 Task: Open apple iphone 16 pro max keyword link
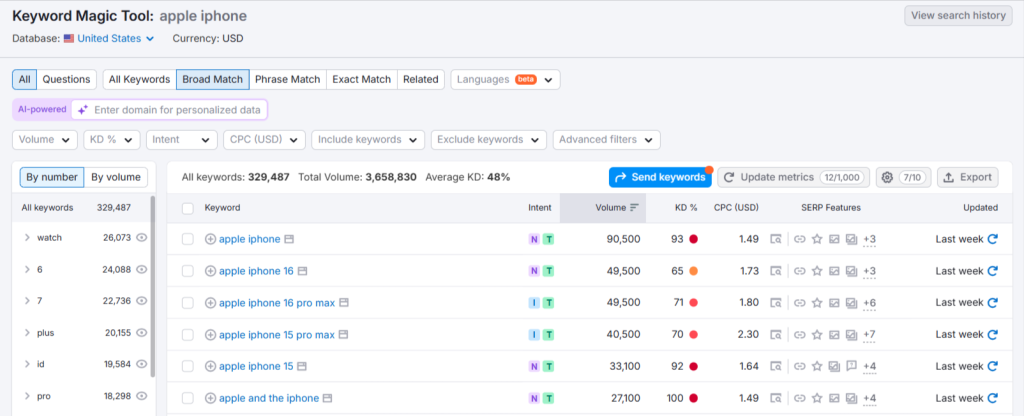pyautogui.click(x=277, y=303)
